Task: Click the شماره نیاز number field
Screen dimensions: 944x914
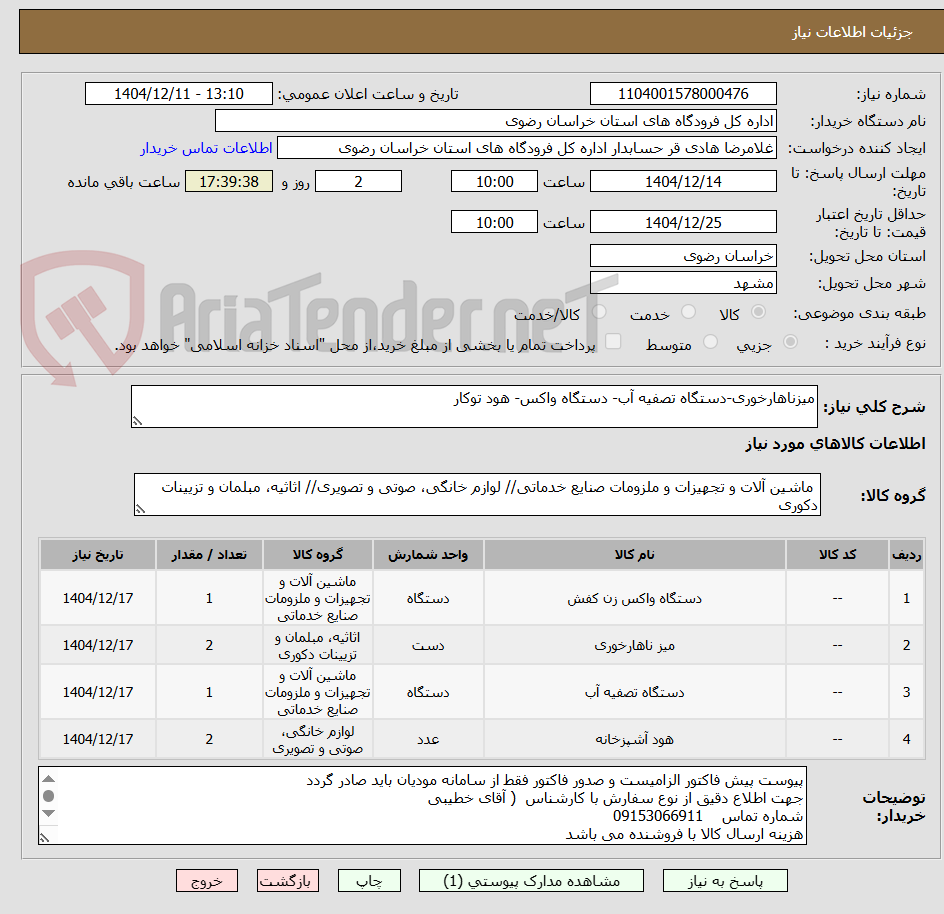Action: click(683, 94)
